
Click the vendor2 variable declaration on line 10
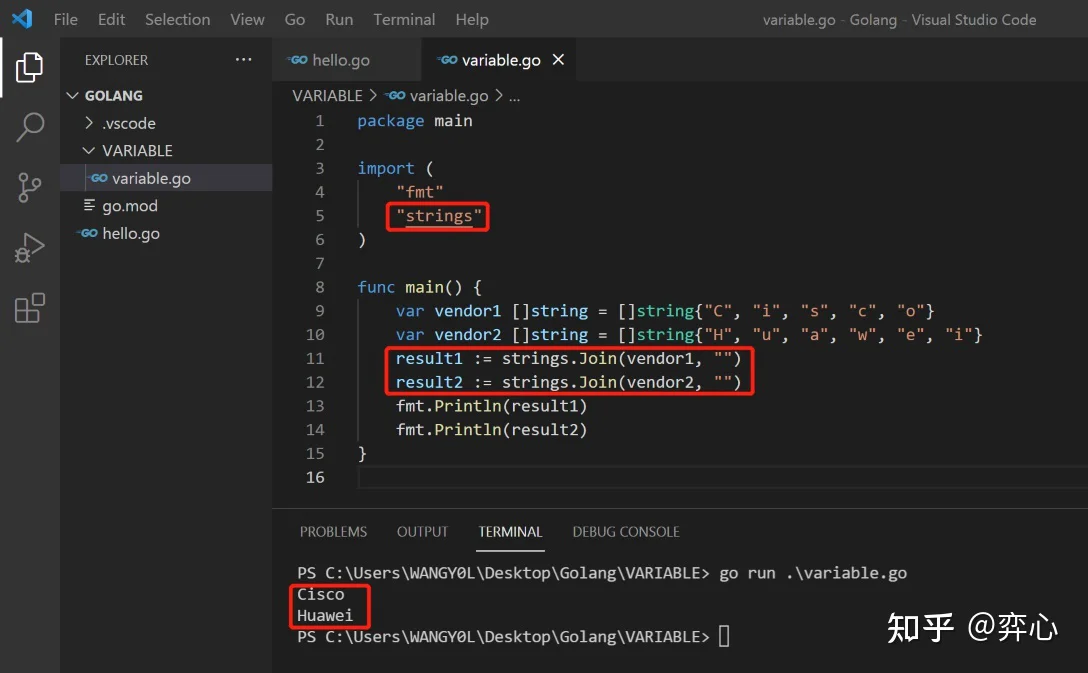click(x=689, y=334)
